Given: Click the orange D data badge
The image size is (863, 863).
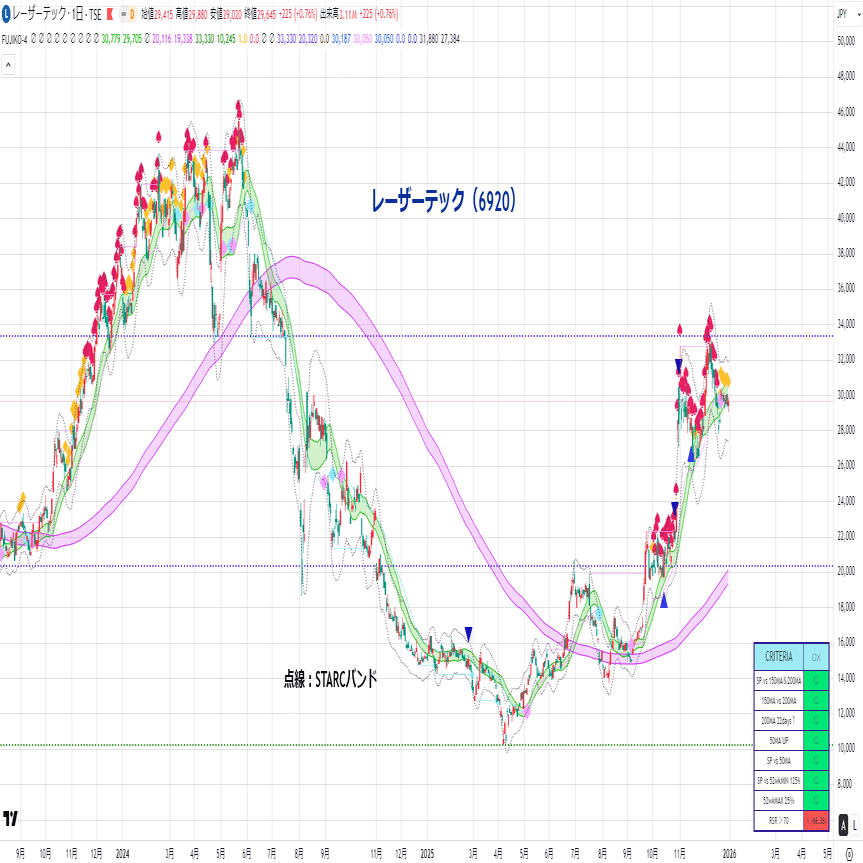Looking at the screenshot, I should pyautogui.click(x=132, y=14).
